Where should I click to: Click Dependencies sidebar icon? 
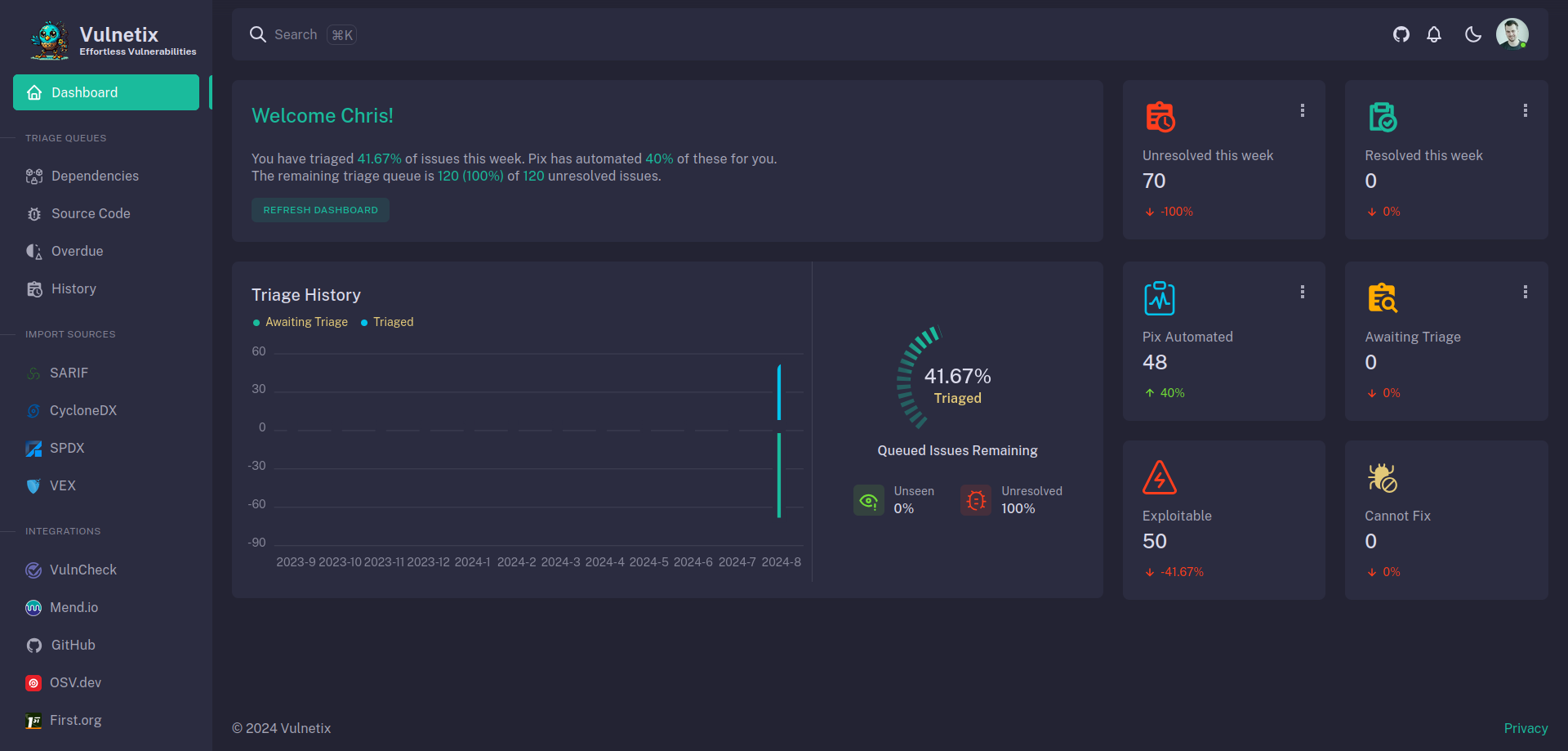(x=34, y=177)
